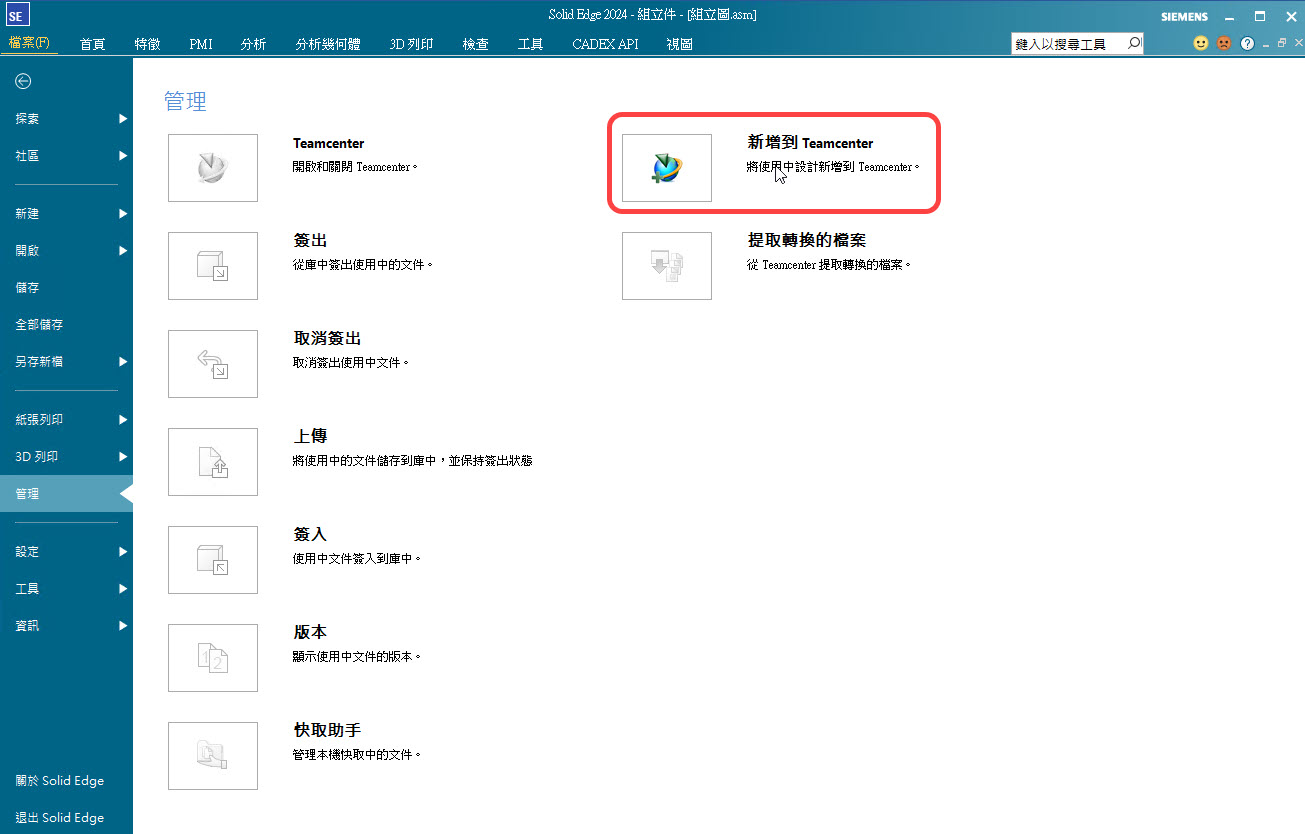Click the 取消簽出 heading text
Image resolution: width=1305 pixels, height=834 pixels.
(x=327, y=339)
